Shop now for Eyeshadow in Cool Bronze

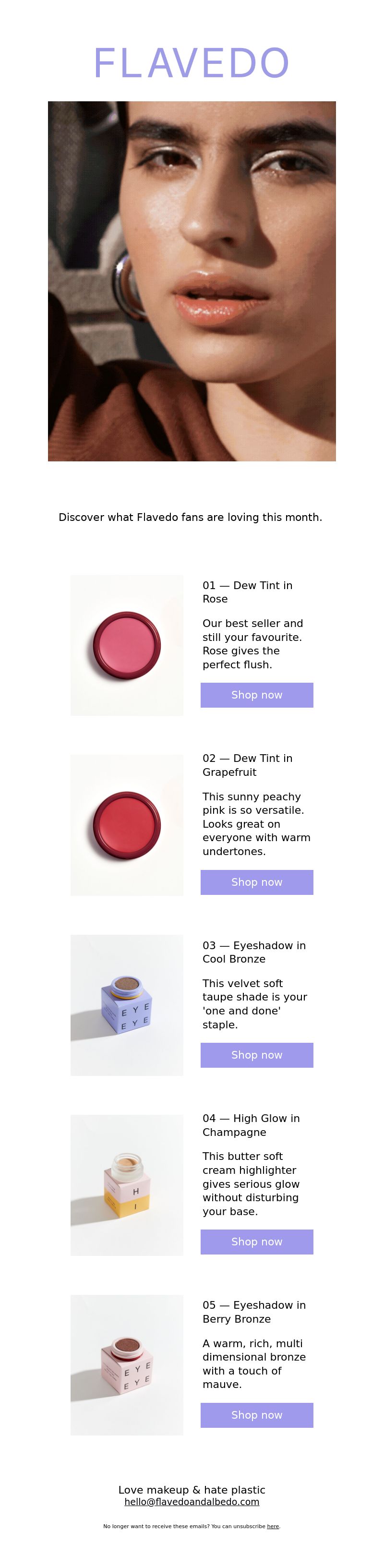click(257, 1055)
